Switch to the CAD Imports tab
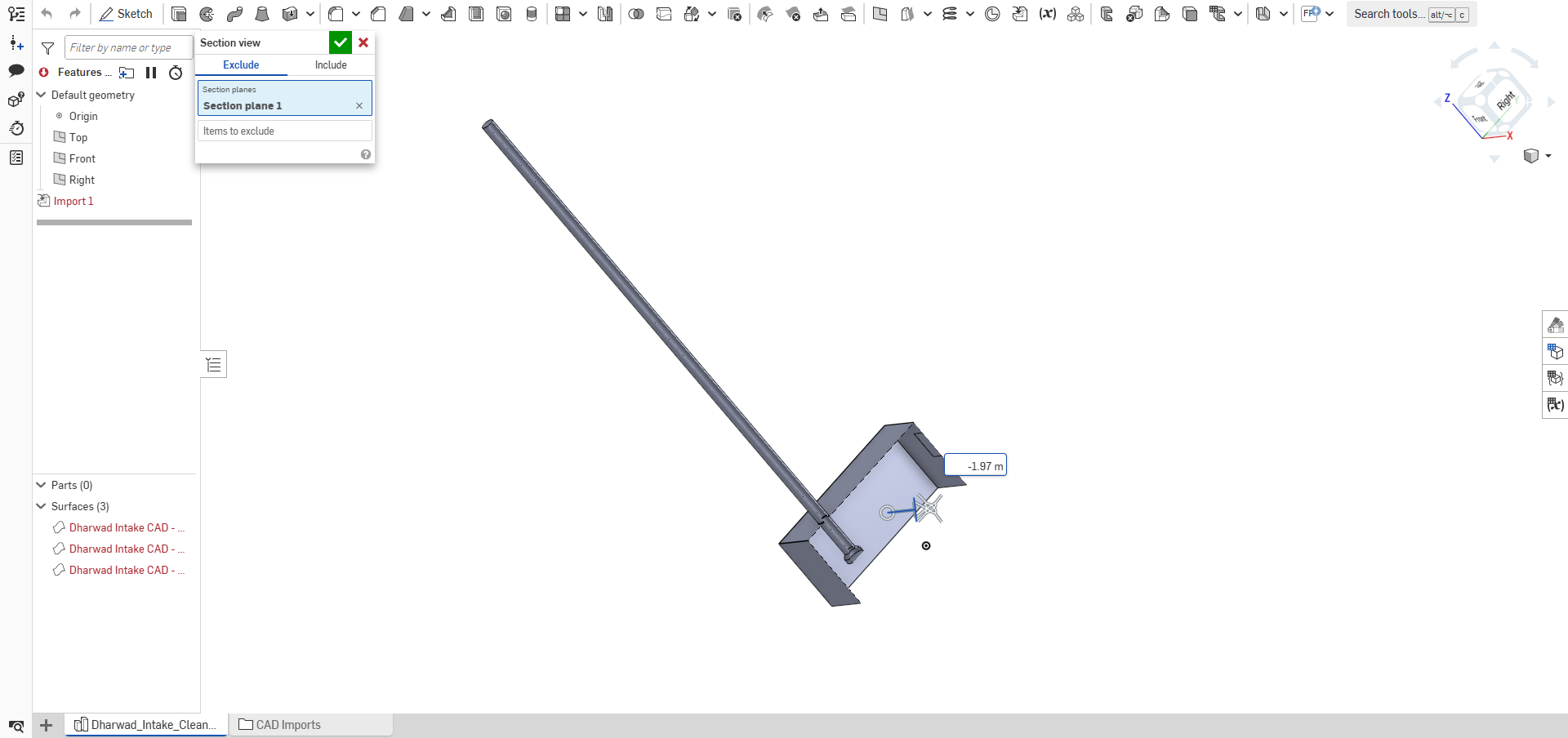Image resolution: width=1568 pixels, height=738 pixels. tap(287, 725)
